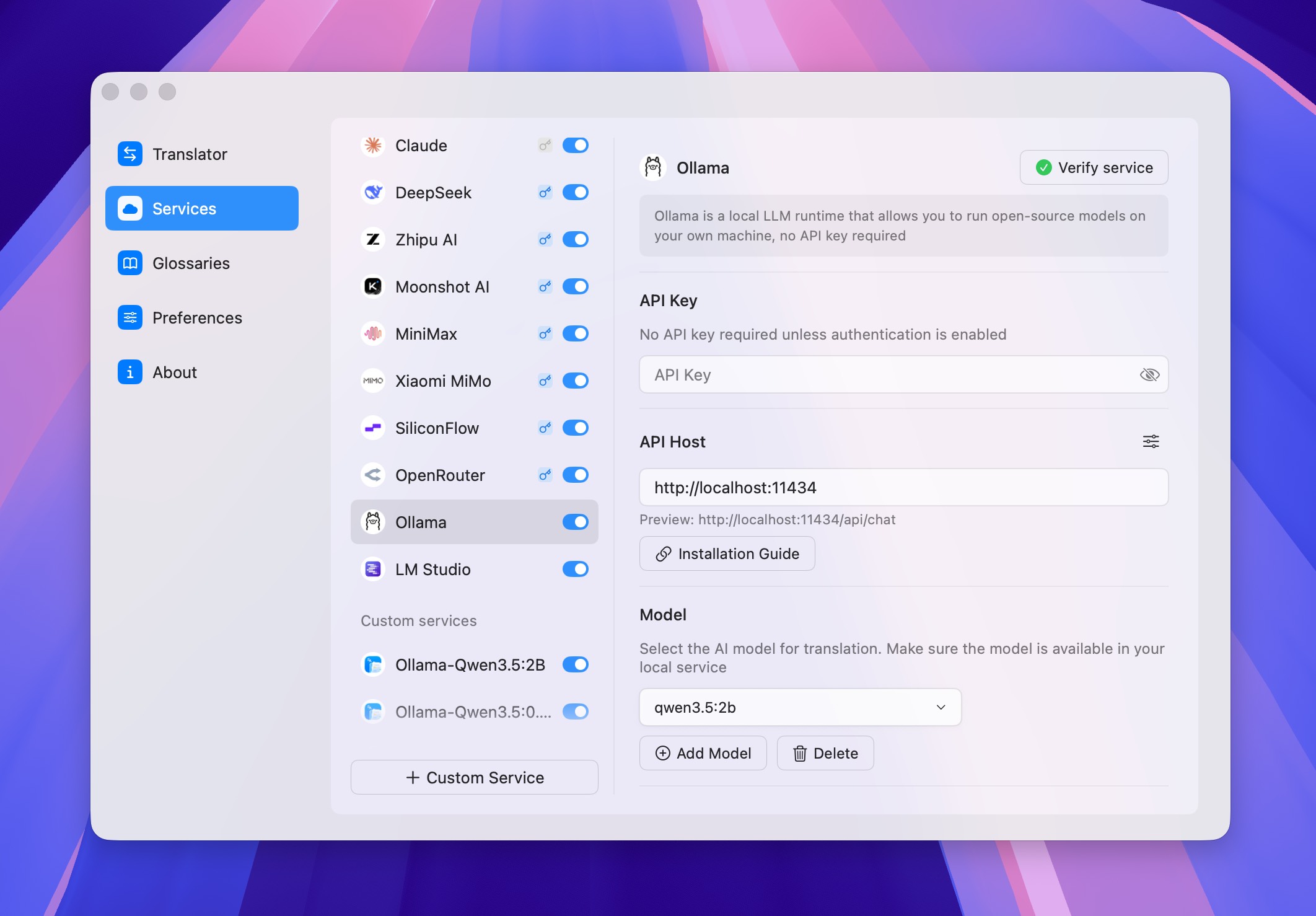The height and width of the screenshot is (916, 1316).
Task: Open the Preferences section
Action: pyautogui.click(x=202, y=318)
